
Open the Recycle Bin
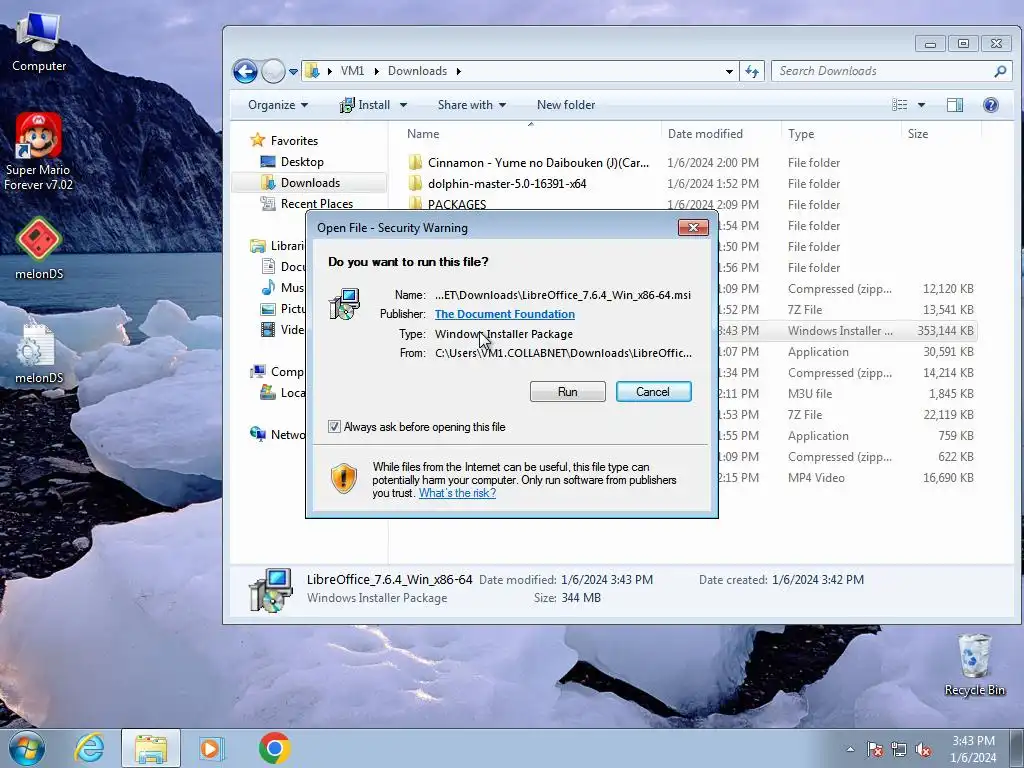coord(974,665)
